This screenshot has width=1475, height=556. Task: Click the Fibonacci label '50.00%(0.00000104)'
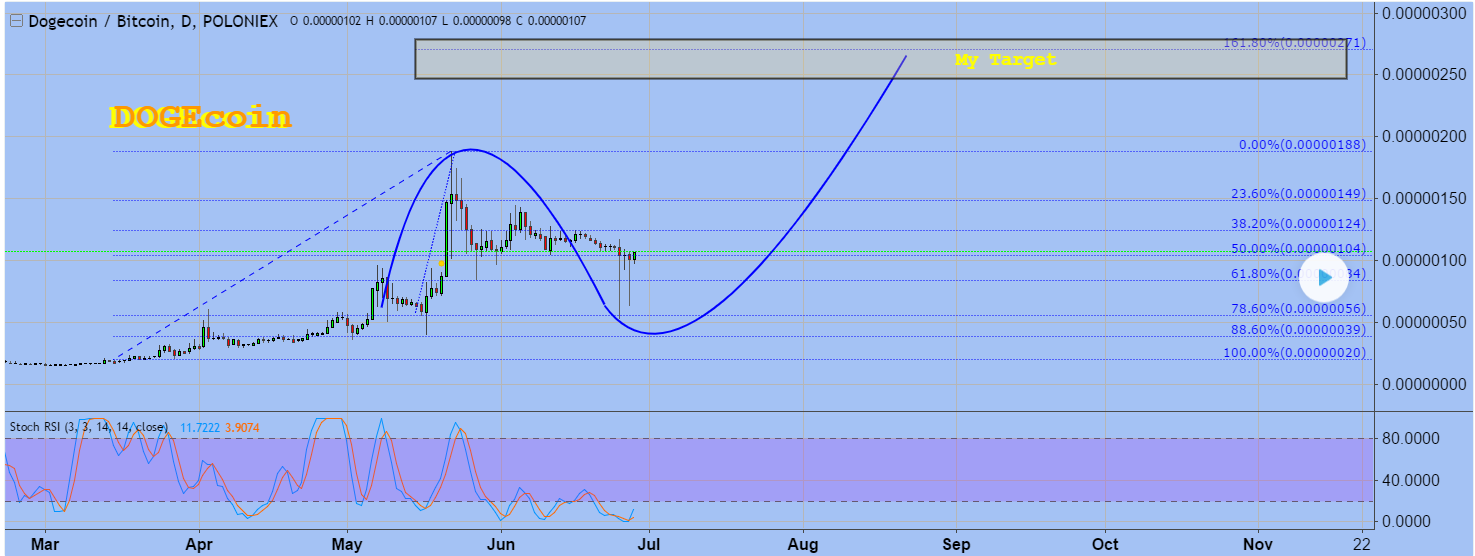[1298, 248]
